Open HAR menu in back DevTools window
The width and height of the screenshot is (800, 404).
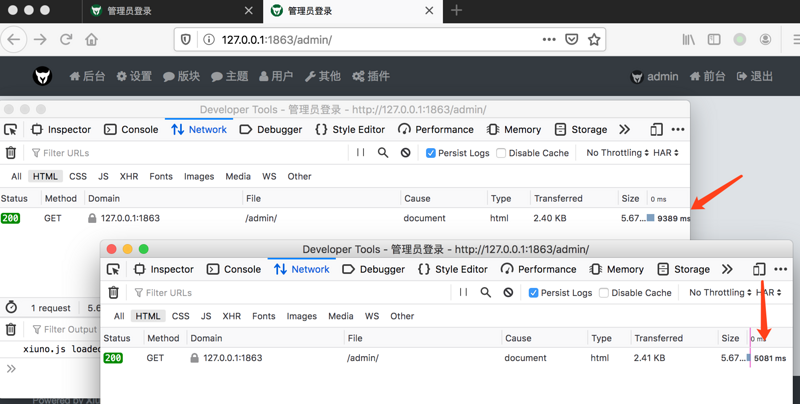666,153
